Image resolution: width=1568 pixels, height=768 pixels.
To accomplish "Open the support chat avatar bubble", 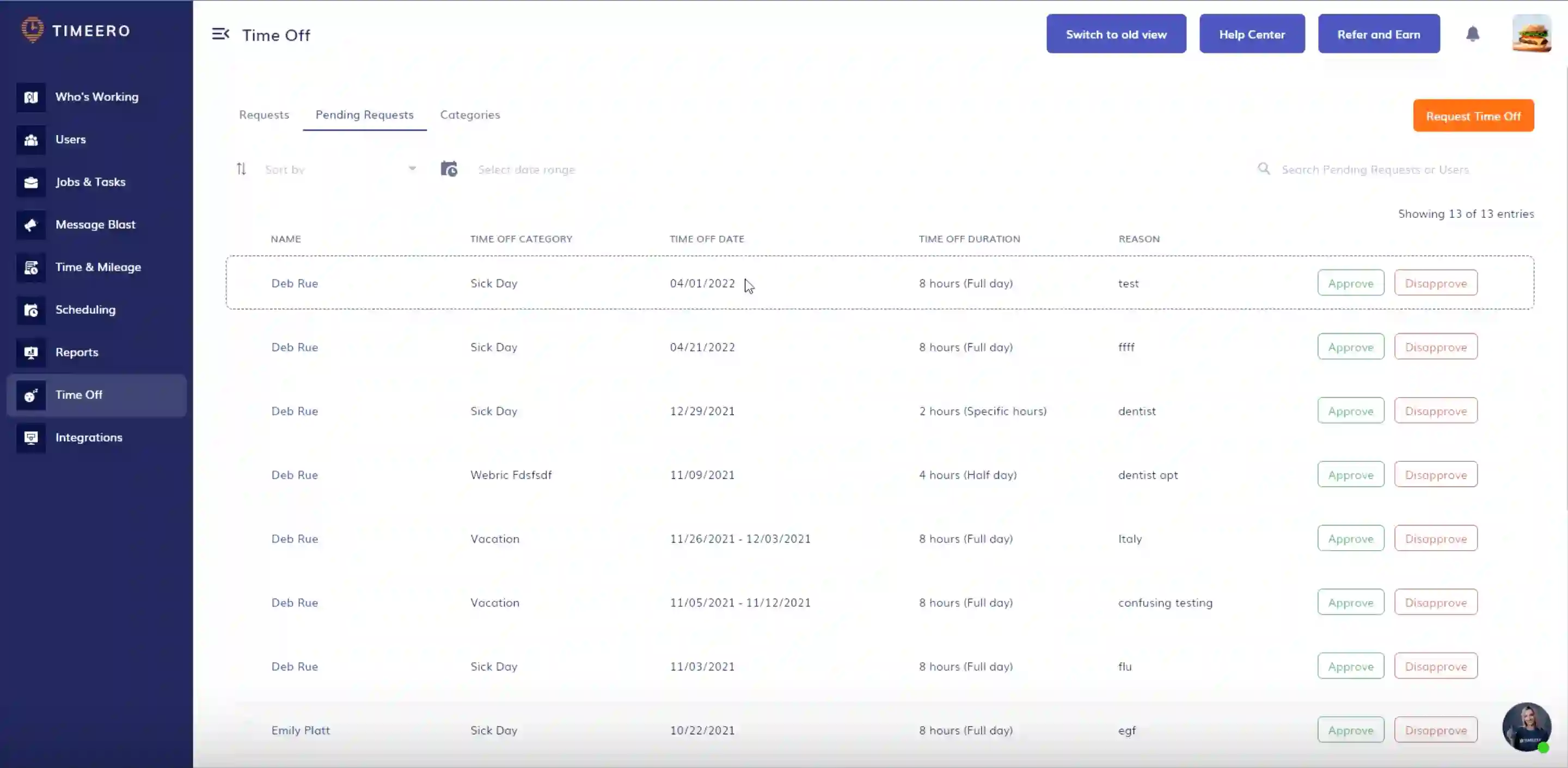I will (1526, 727).
